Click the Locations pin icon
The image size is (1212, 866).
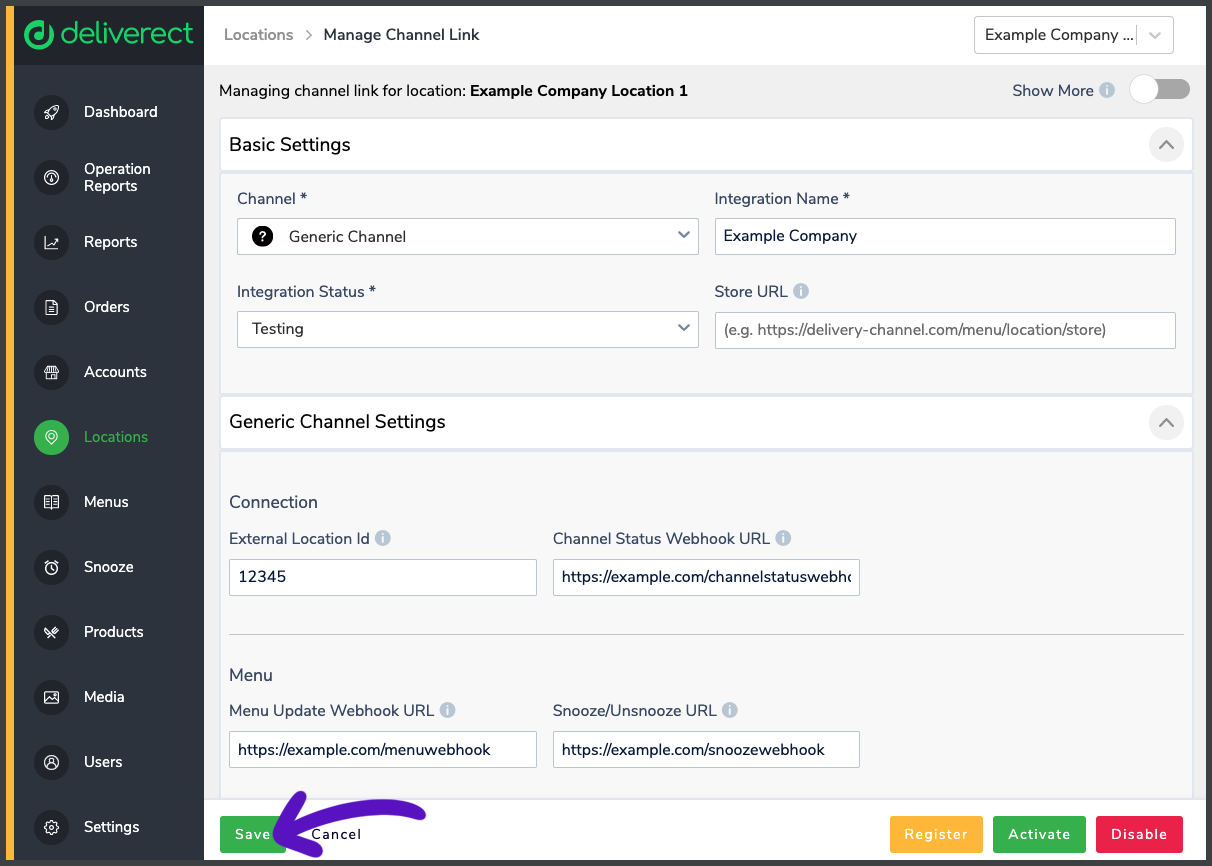51,437
